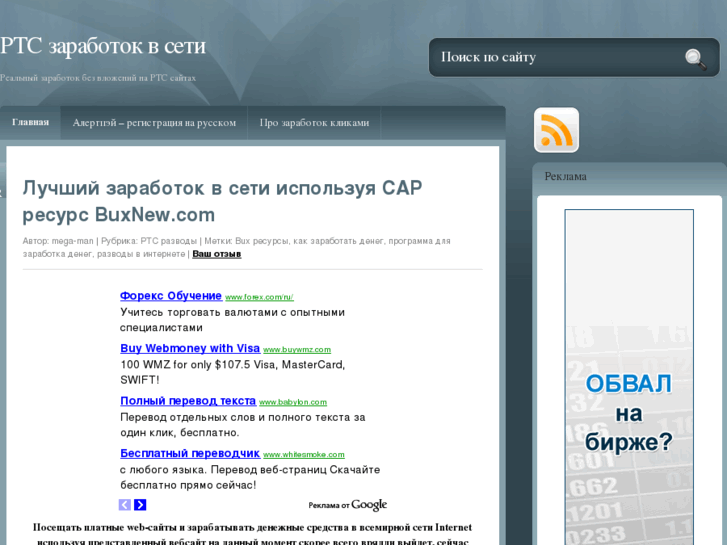Open 'Бесплатный переводчик' ad link
727x545 pixels.
click(190, 453)
